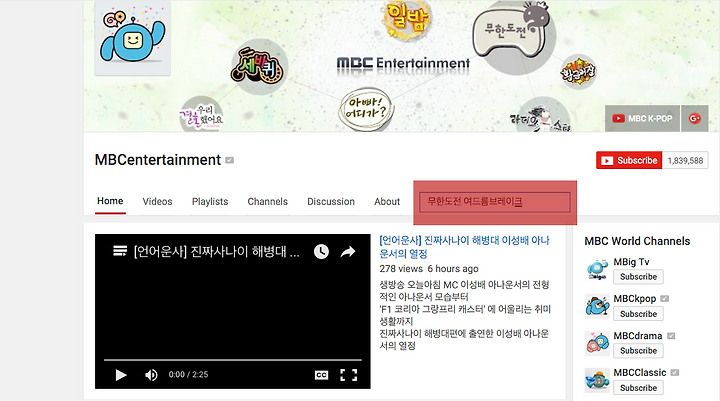Click the 6 hours ago timestamp
Viewport: 720px width, 401px height.
pos(453,269)
